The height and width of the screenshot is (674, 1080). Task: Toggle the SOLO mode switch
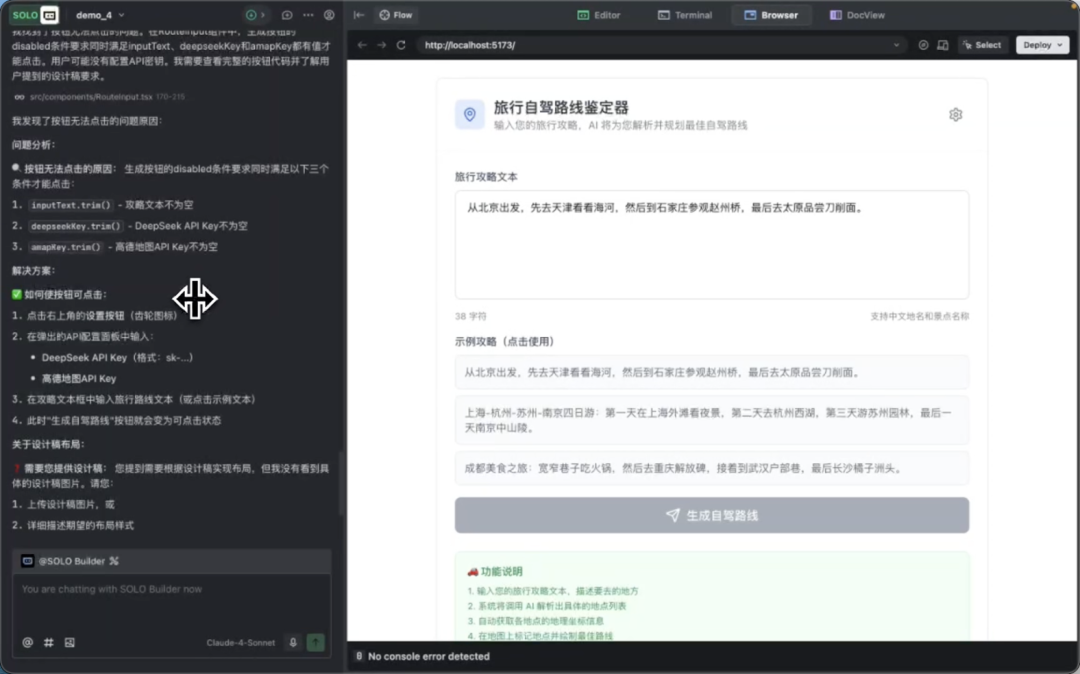(35, 14)
